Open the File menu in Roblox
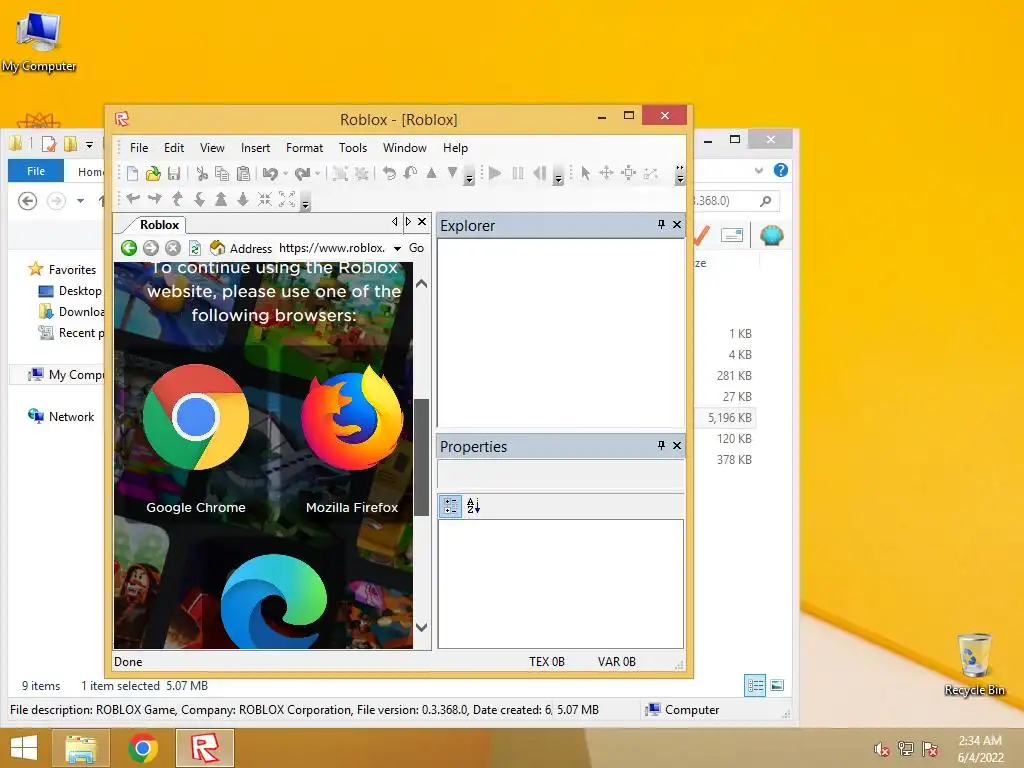 [x=139, y=148]
